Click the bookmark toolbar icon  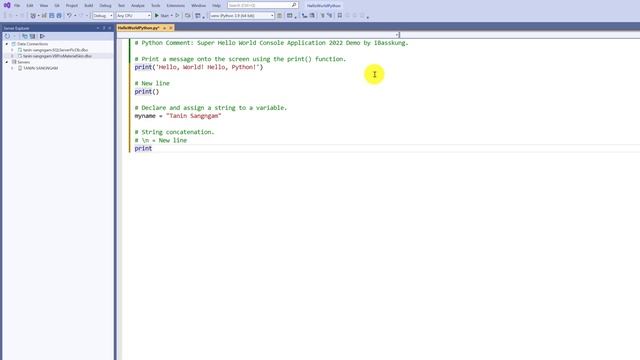340,16
